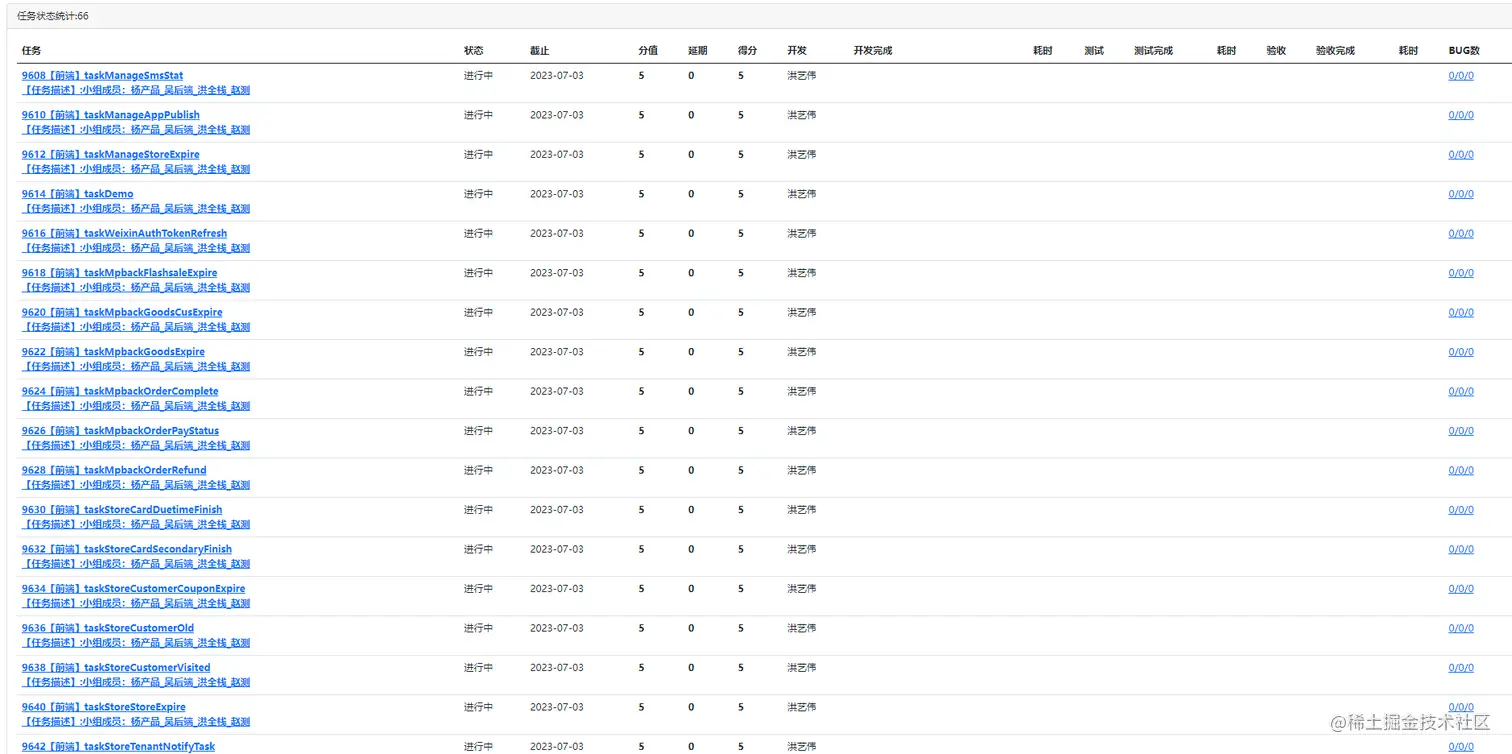Image resolution: width=1512 pixels, height=754 pixels.
Task: Click the 进行中 status in taskManageSmsStat row
Action: click(478, 76)
